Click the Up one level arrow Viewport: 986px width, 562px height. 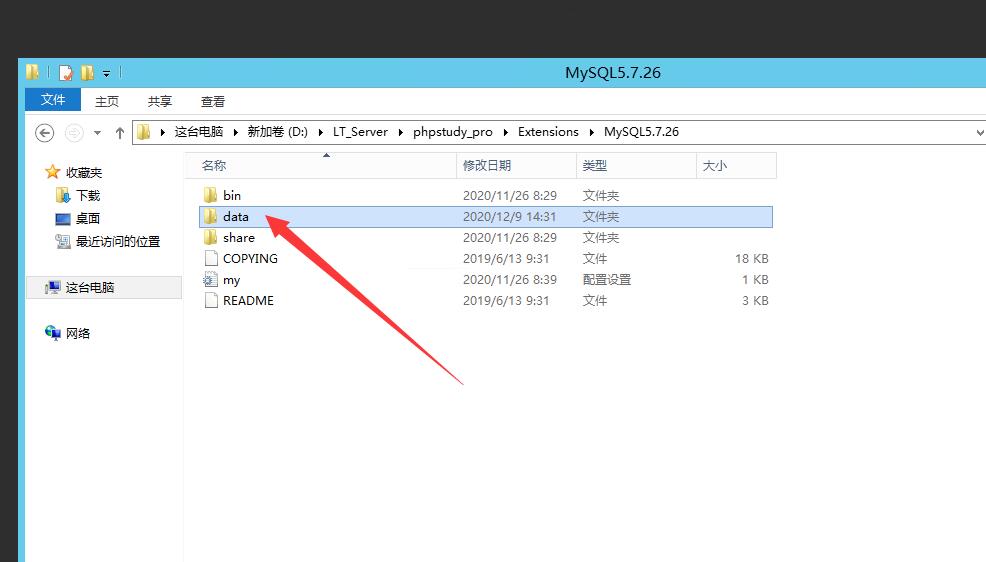pyautogui.click(x=120, y=132)
